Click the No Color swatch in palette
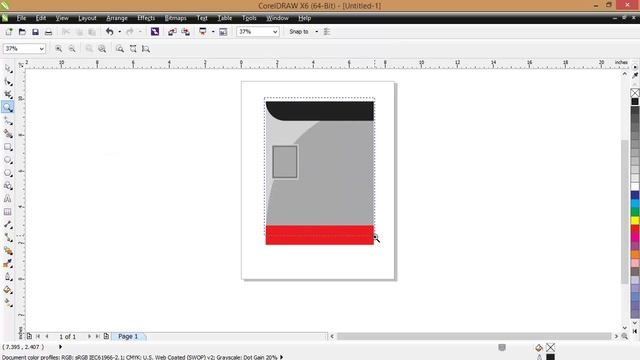Screen dimensions: 640x360 [x=635, y=93]
